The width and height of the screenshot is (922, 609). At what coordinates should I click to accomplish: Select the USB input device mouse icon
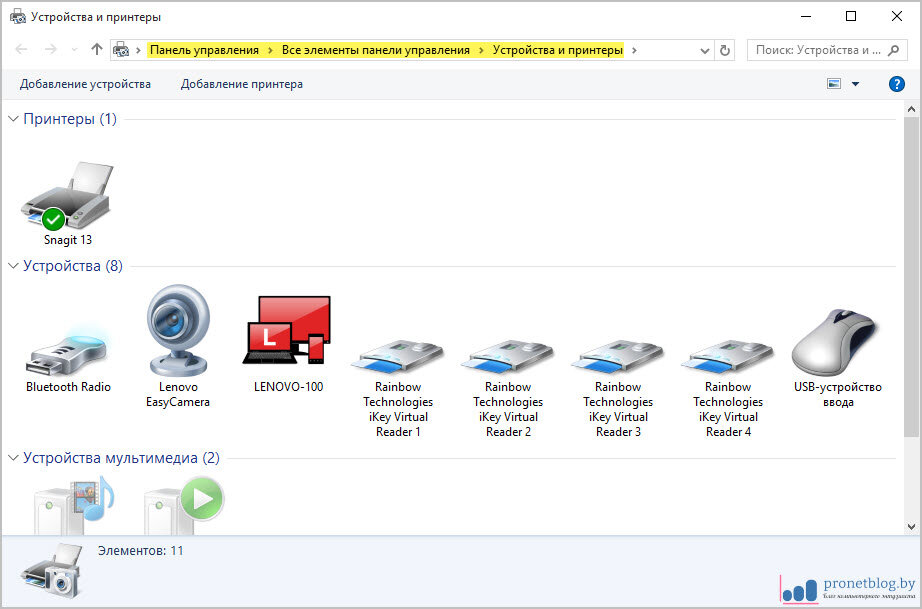pos(836,343)
